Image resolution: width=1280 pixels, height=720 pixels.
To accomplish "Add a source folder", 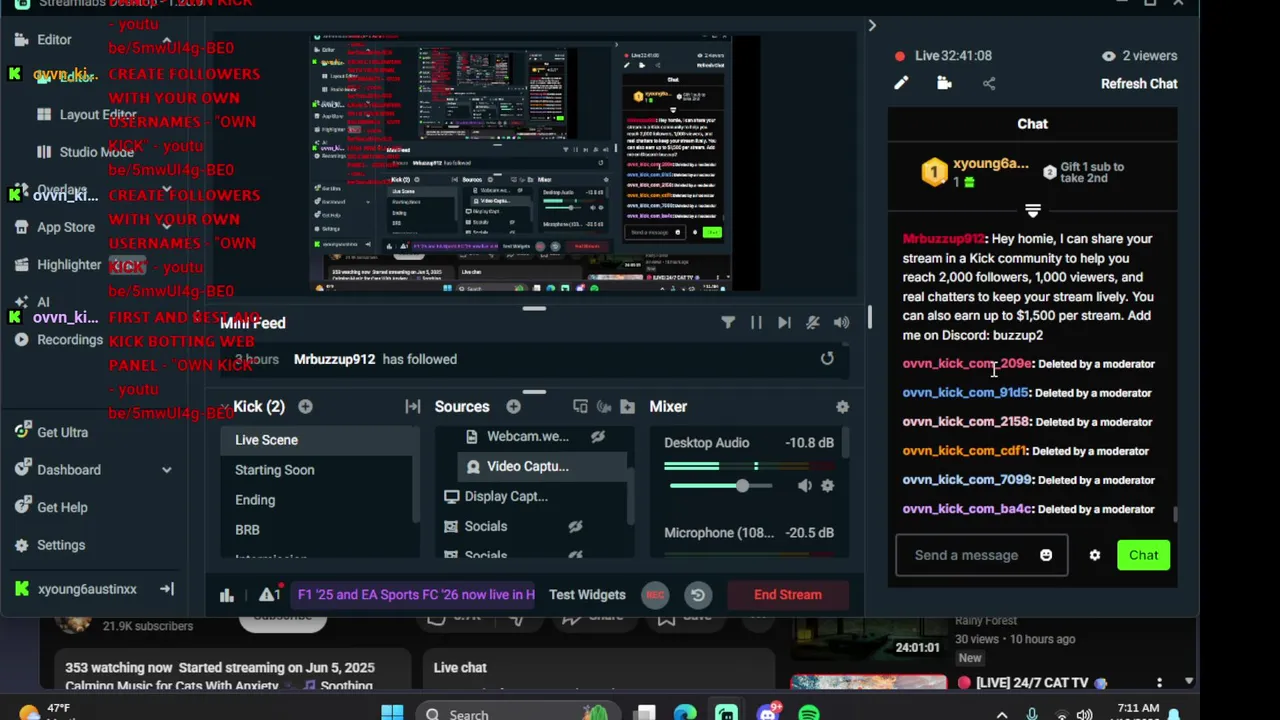I will 627,406.
